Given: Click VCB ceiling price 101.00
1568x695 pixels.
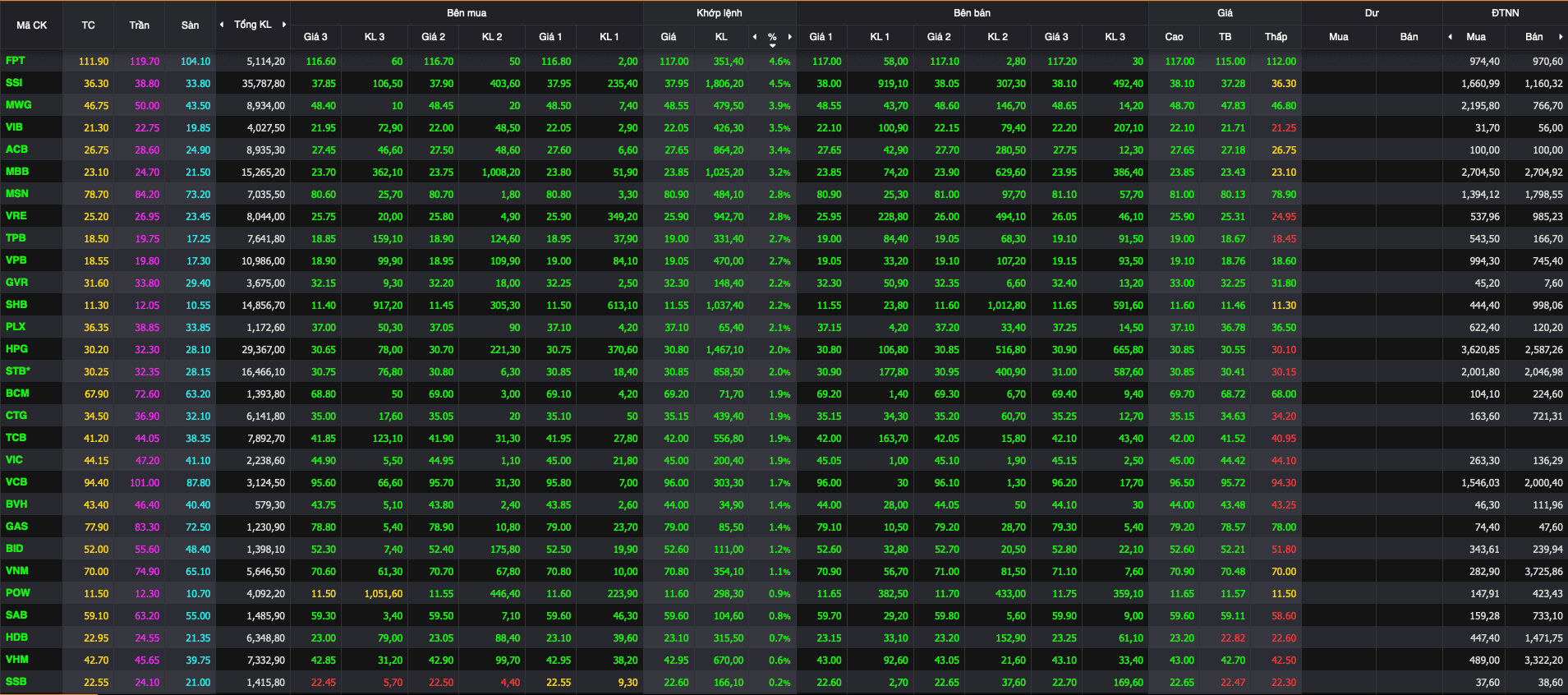Looking at the screenshot, I should tap(145, 483).
